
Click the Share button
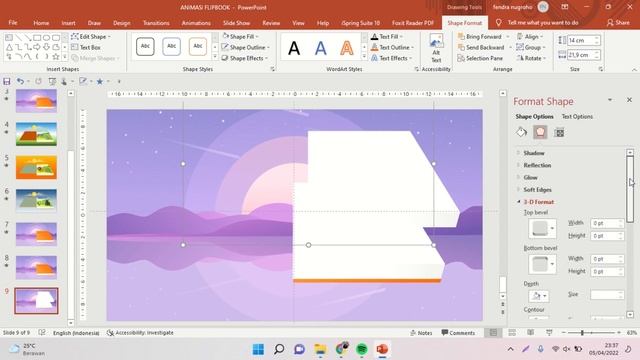(x=618, y=23)
